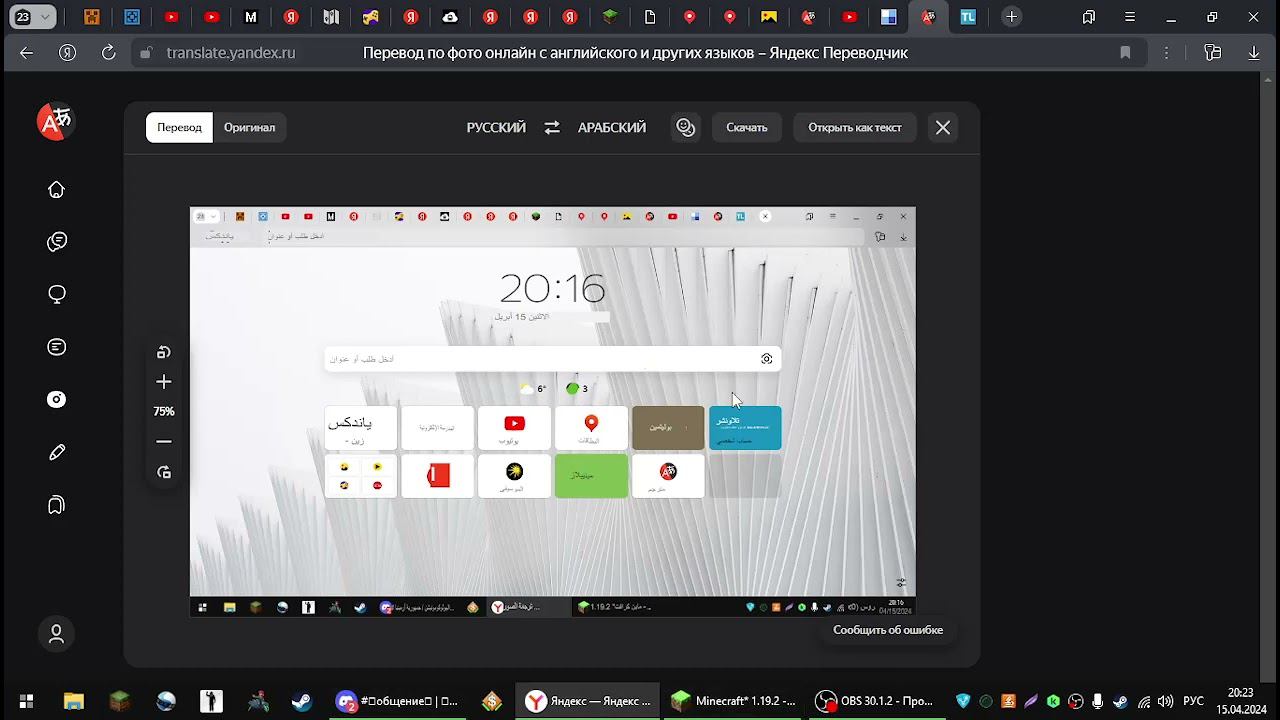Bookmark this page in address bar

click(x=1125, y=53)
